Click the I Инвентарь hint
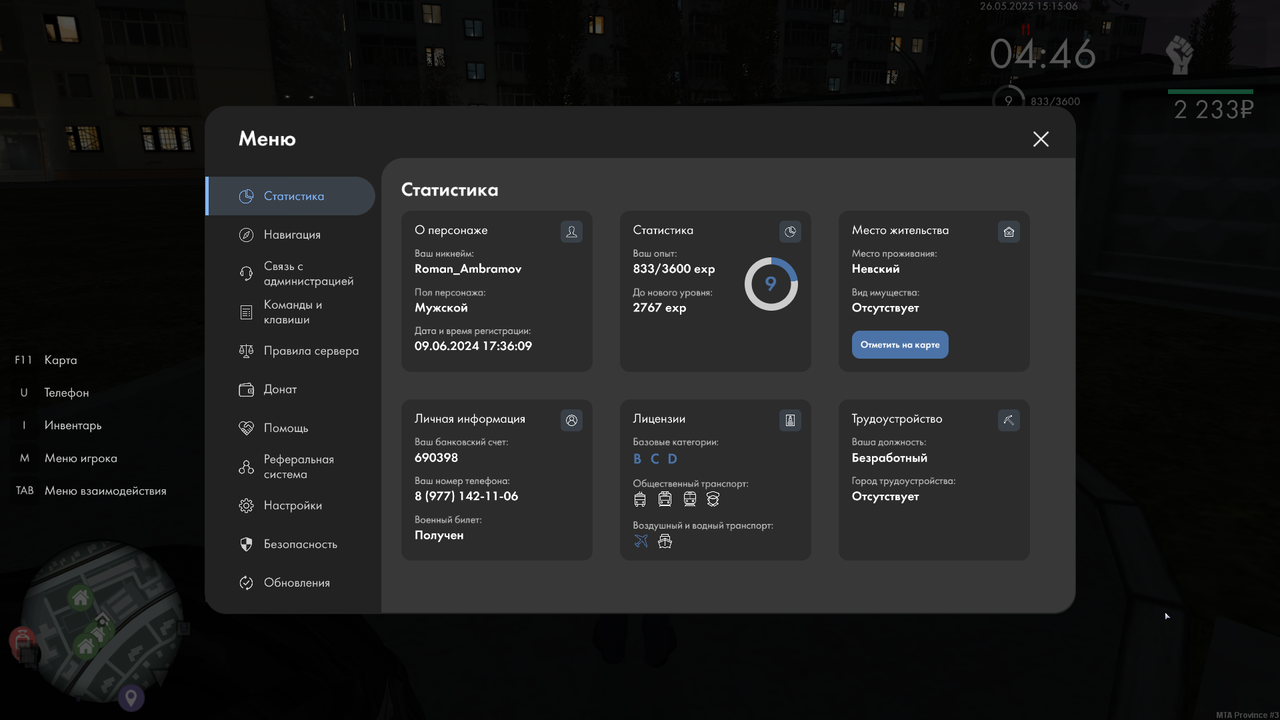The width and height of the screenshot is (1280, 720). (62, 425)
